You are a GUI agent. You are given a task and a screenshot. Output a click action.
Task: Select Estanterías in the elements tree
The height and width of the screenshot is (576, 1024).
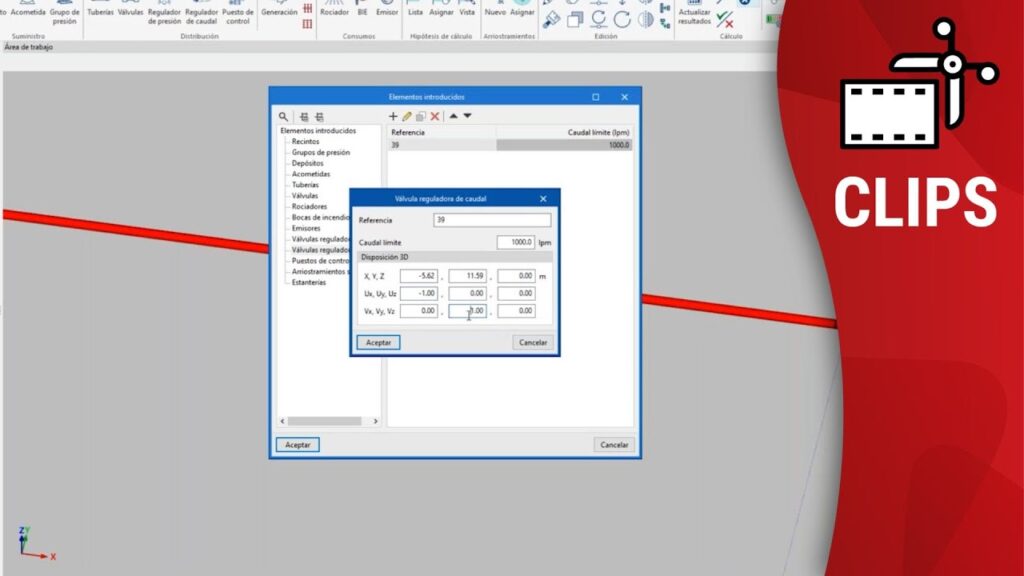tap(309, 282)
